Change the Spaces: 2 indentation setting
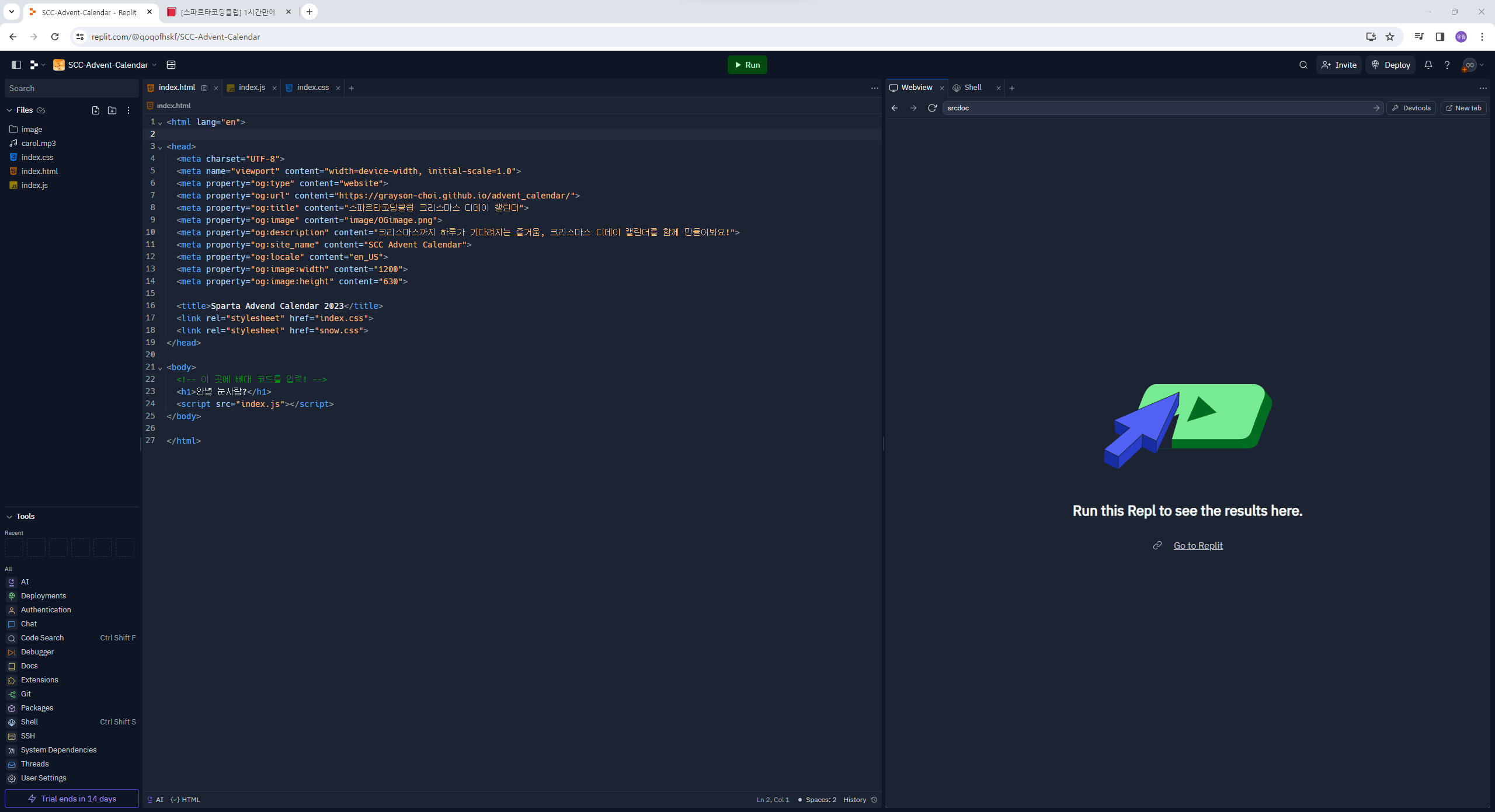 point(817,800)
